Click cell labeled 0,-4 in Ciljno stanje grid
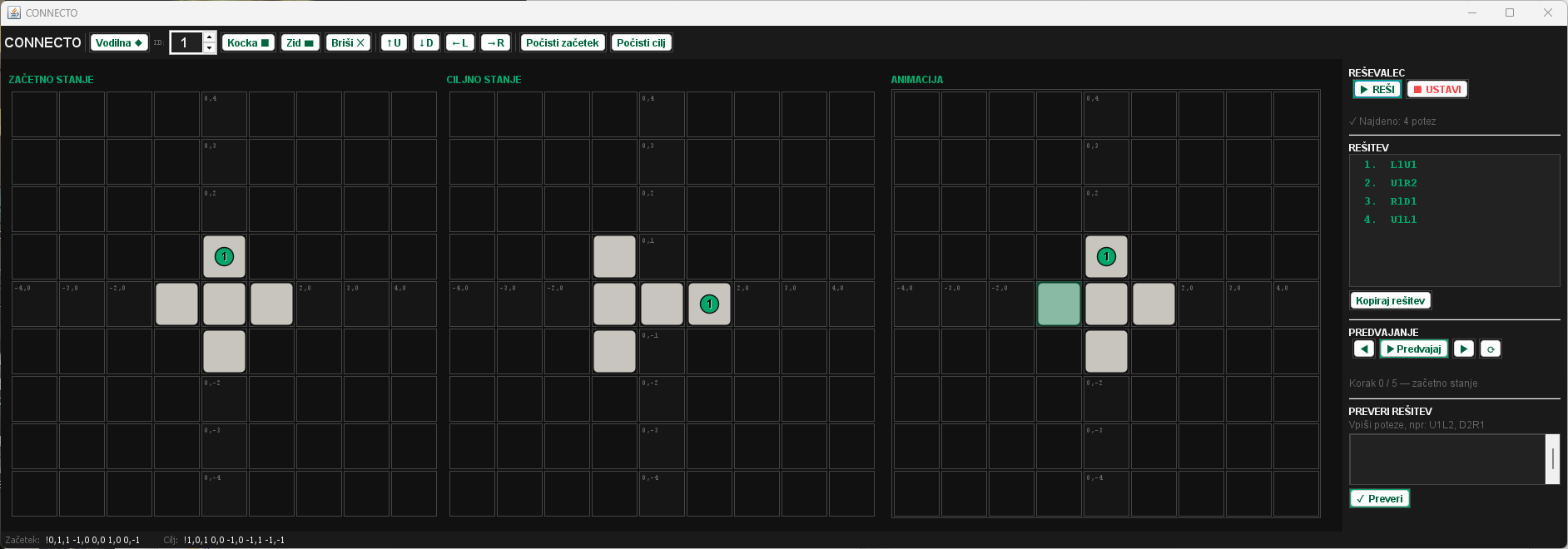Viewport: 1568px width, 549px height. 662,494
